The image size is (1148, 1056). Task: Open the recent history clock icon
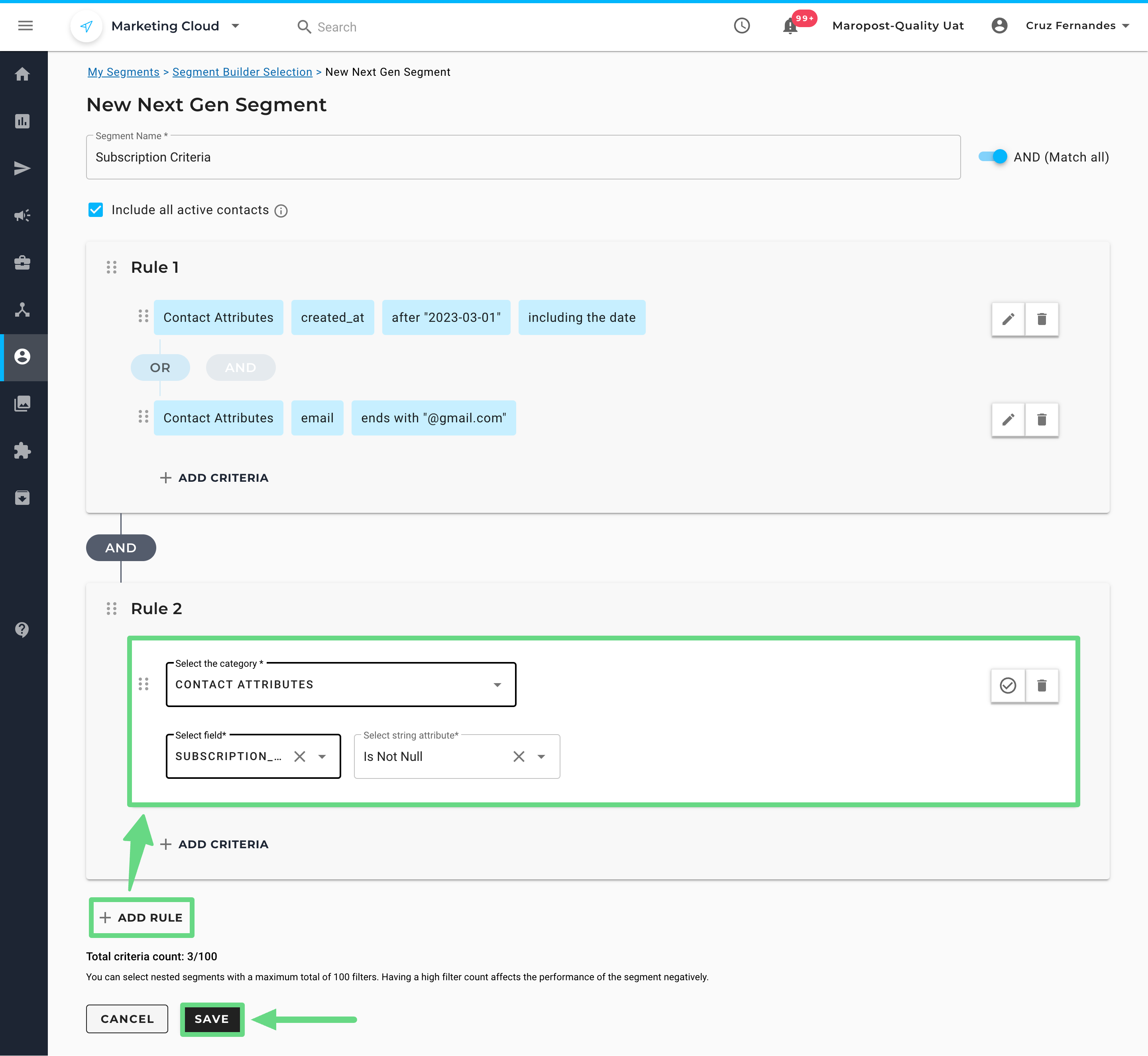pos(741,26)
